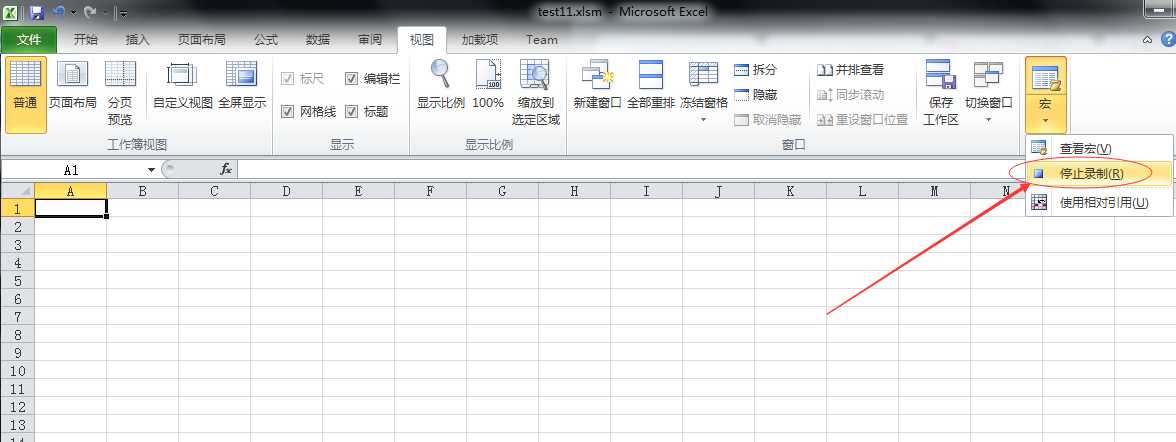This screenshot has height=442, width=1176.
Task: Expand the 冻结窗格 dropdown arrow
Action: click(x=704, y=119)
